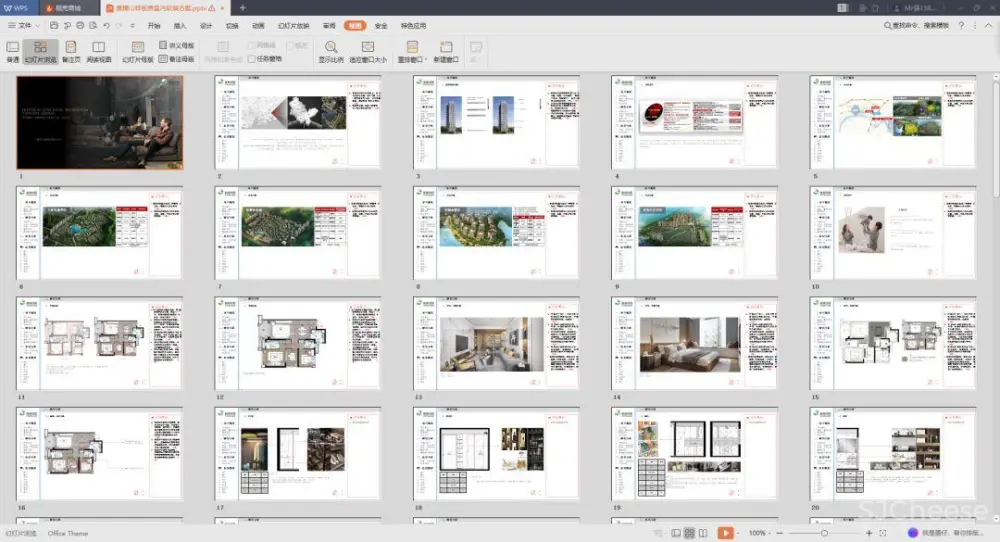Click the help question mark icon
The height and width of the screenshot is (542, 1000).
point(961,25)
